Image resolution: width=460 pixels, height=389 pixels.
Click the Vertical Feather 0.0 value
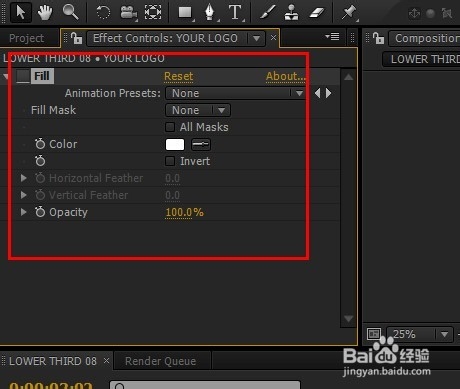[172, 195]
